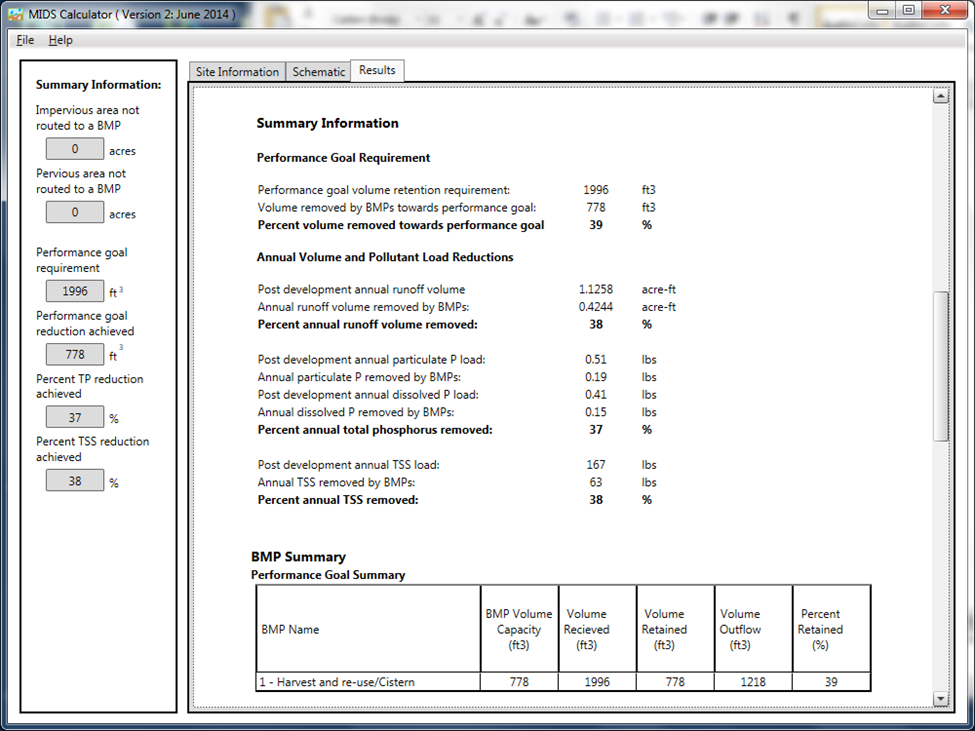Click the results vertical scrollbar thumb
Screen dimensions: 975x731
pyautogui.click(x=939, y=365)
